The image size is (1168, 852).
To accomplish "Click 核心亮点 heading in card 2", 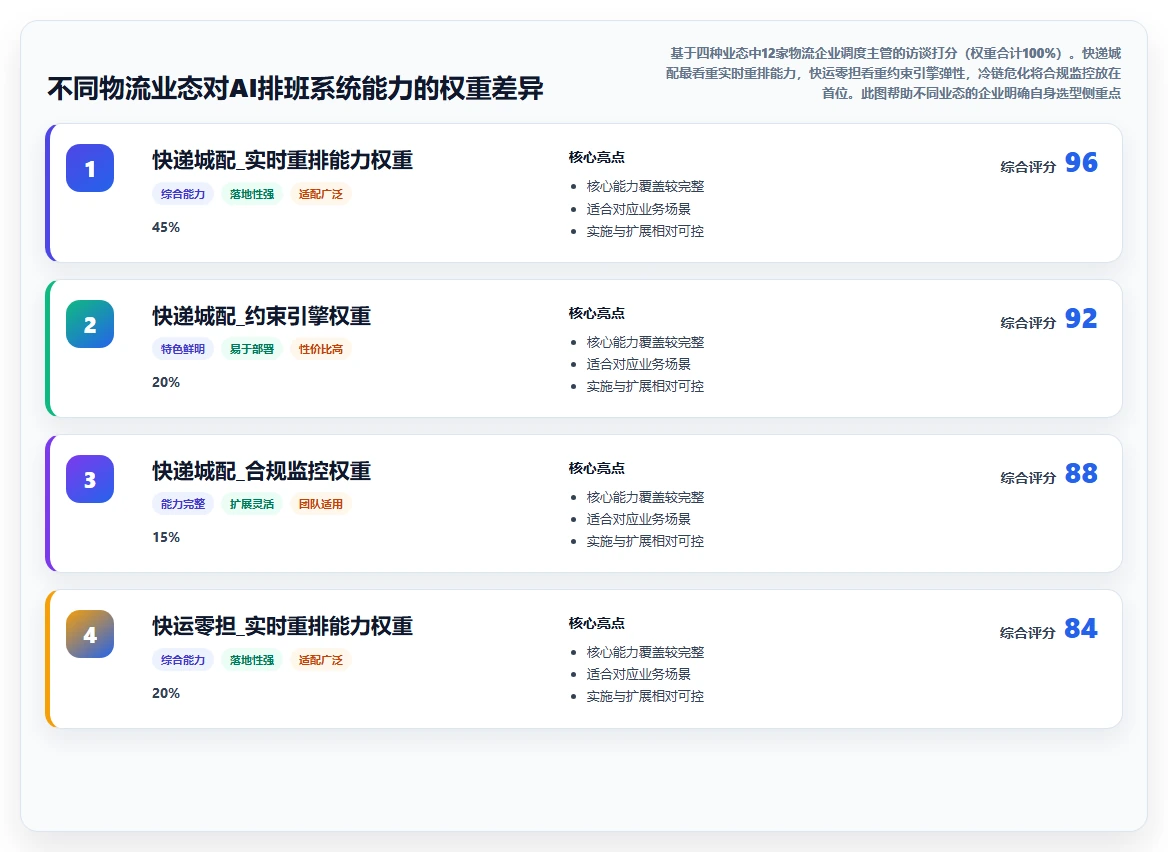I will [597, 313].
